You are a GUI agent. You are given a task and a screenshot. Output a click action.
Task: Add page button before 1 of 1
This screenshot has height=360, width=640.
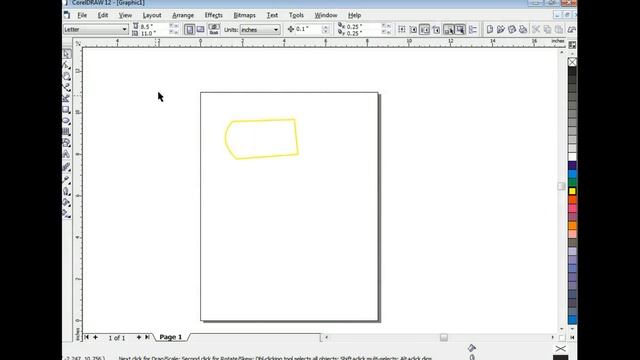pos(95,337)
